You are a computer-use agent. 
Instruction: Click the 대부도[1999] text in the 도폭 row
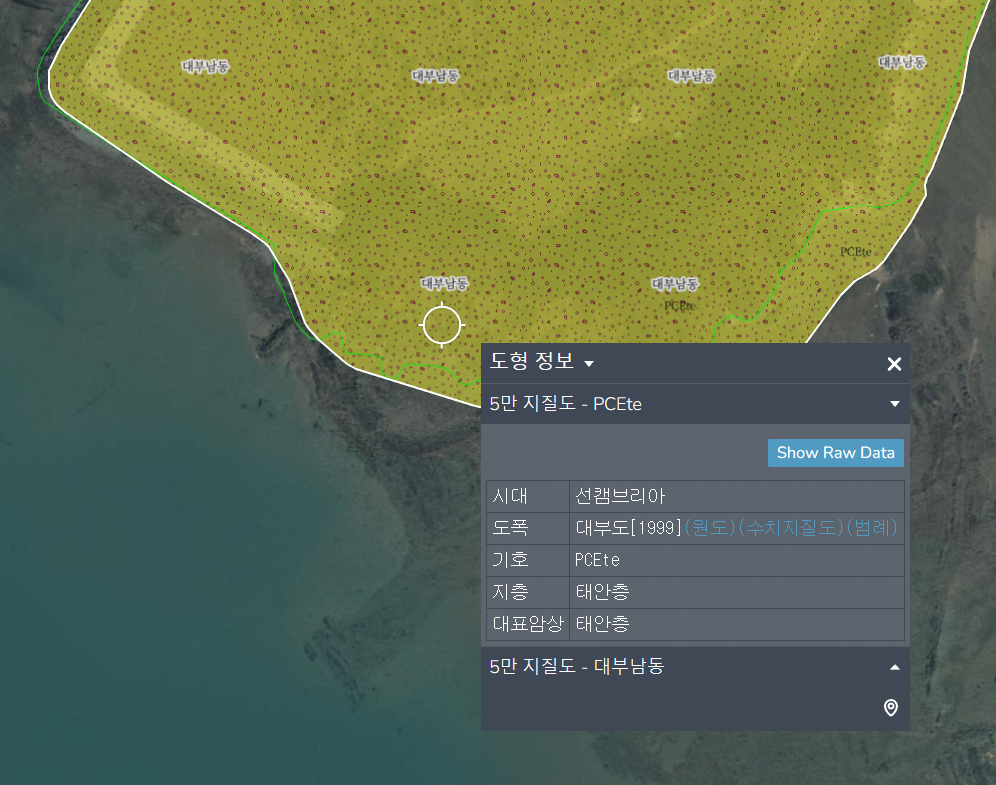coord(629,528)
